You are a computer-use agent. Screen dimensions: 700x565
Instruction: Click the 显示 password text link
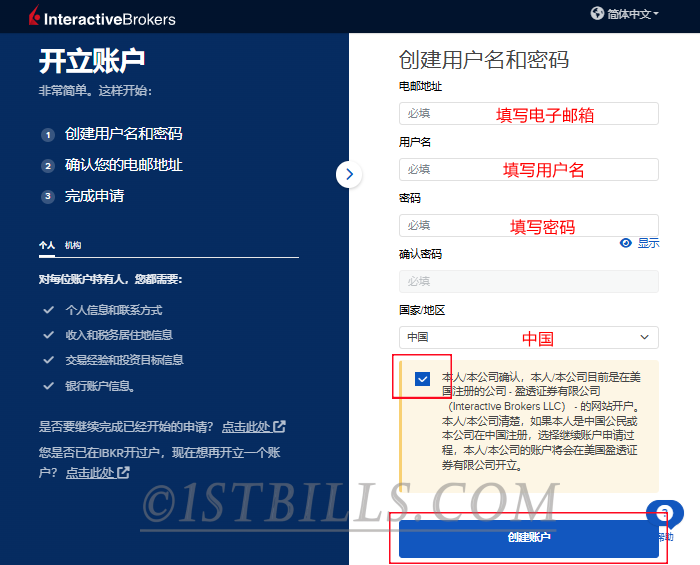(x=648, y=243)
